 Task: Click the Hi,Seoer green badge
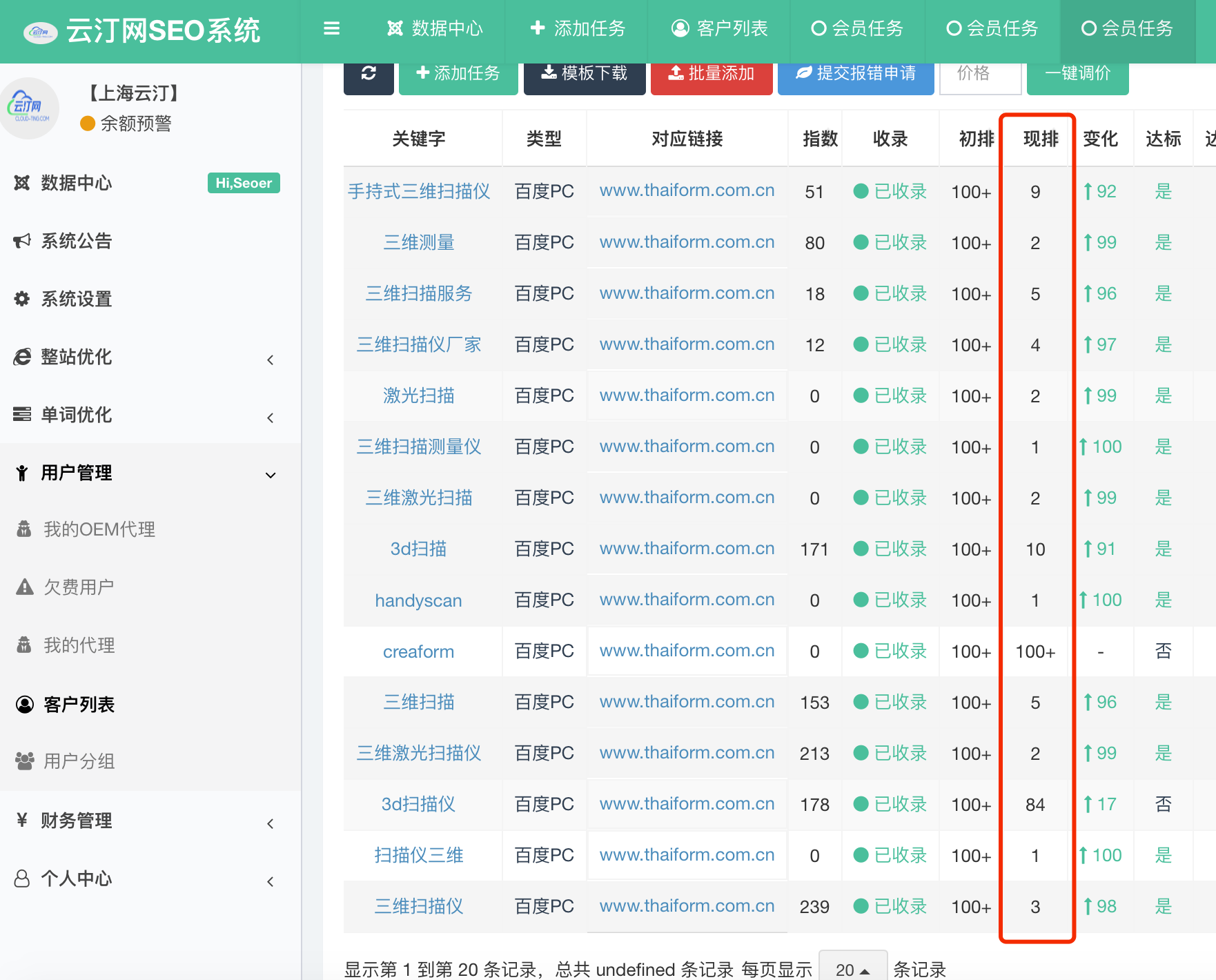tap(244, 183)
